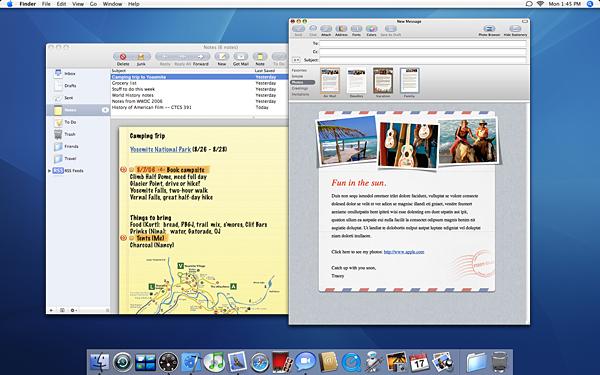Open Time Machine from the Dock
The width and height of the screenshot is (600, 375).
(123, 362)
